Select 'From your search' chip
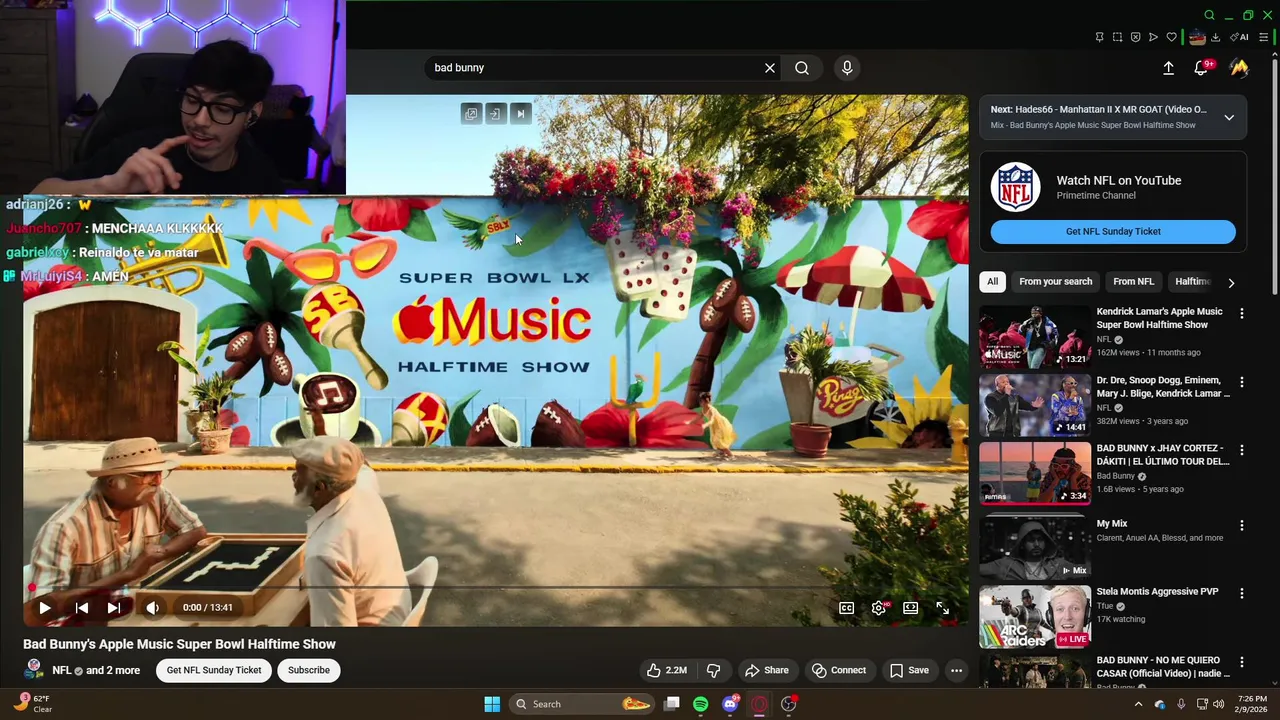Viewport: 1280px width, 720px height. (1055, 282)
